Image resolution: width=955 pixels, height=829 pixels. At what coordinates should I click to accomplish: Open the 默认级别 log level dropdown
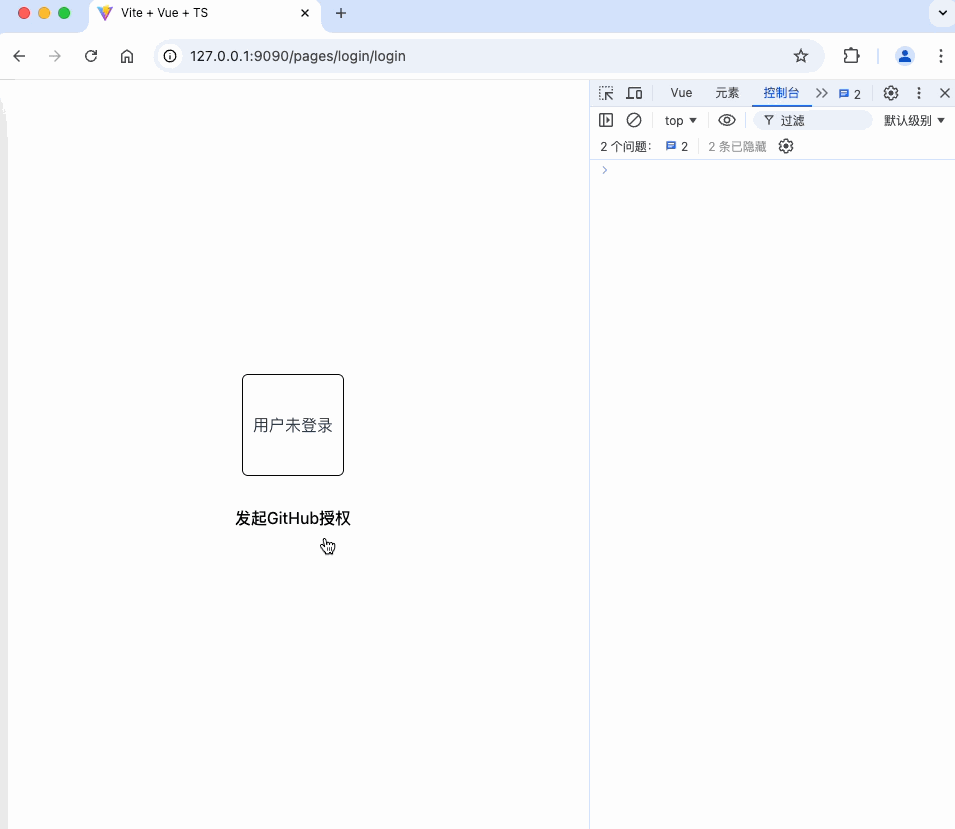[914, 120]
